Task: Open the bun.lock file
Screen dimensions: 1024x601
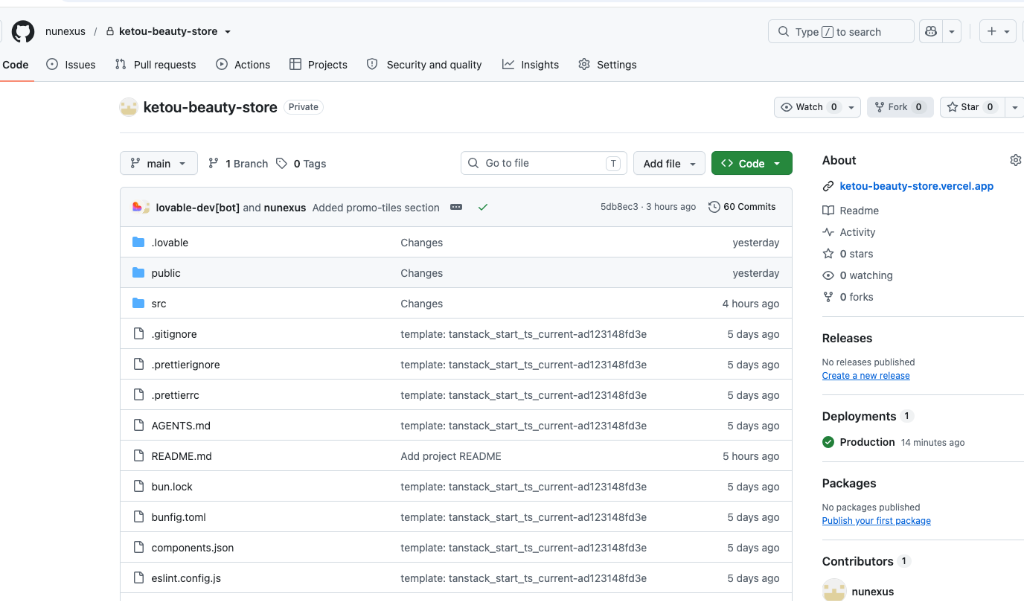Action: [172, 487]
